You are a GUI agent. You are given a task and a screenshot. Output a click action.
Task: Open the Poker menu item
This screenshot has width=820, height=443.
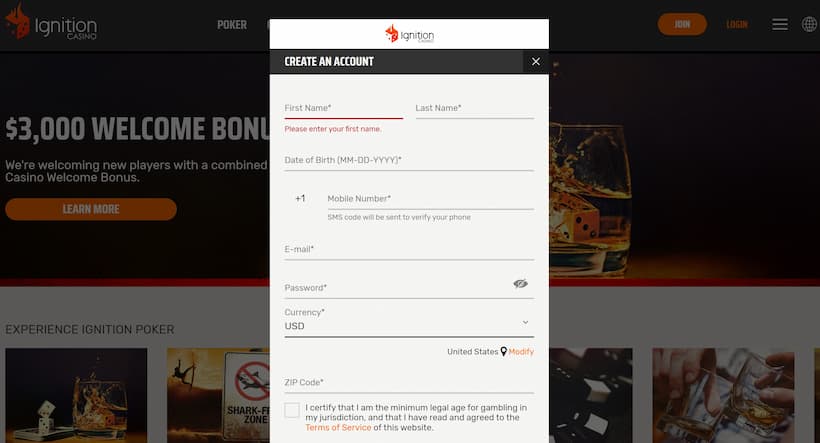[x=232, y=25]
